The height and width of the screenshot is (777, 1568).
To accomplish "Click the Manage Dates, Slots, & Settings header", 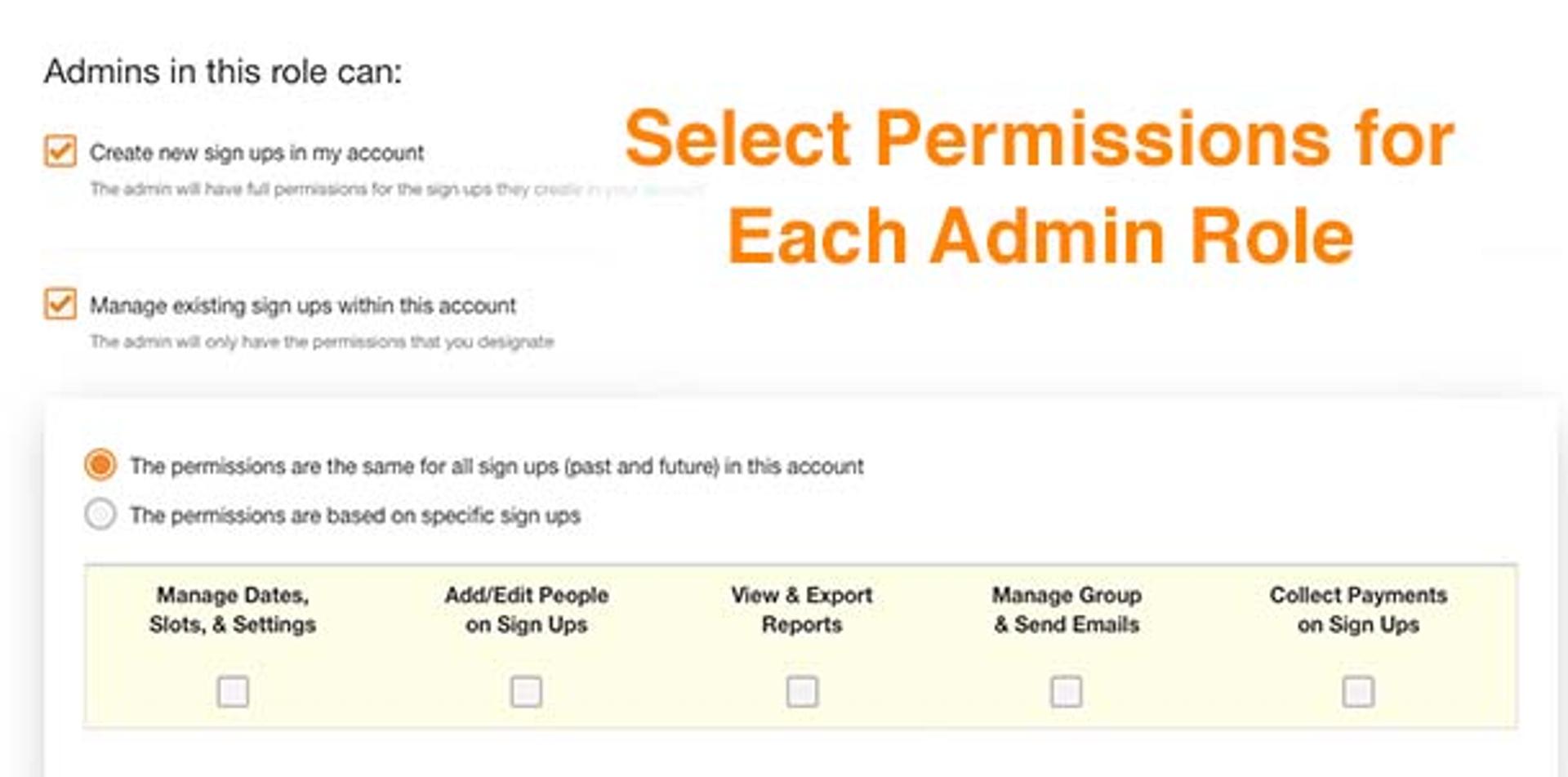I will [x=233, y=610].
